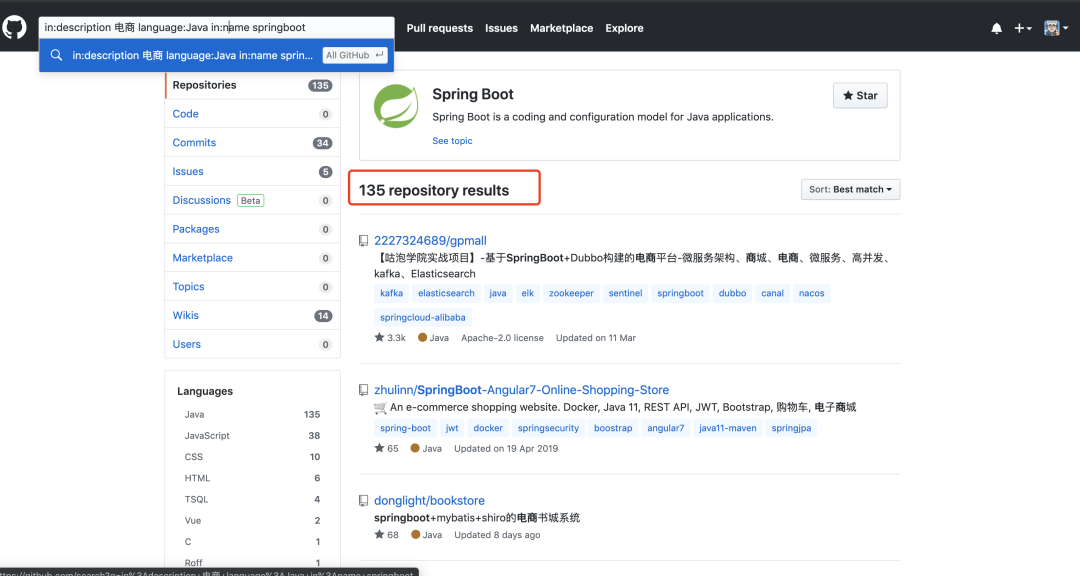
Task: Filter results by JavaScript language
Action: click(252, 435)
